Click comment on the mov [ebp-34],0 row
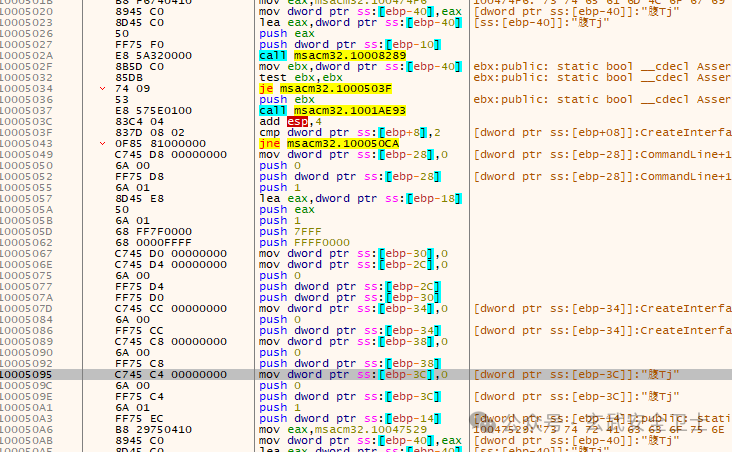The width and height of the screenshot is (732, 452). (x=603, y=309)
